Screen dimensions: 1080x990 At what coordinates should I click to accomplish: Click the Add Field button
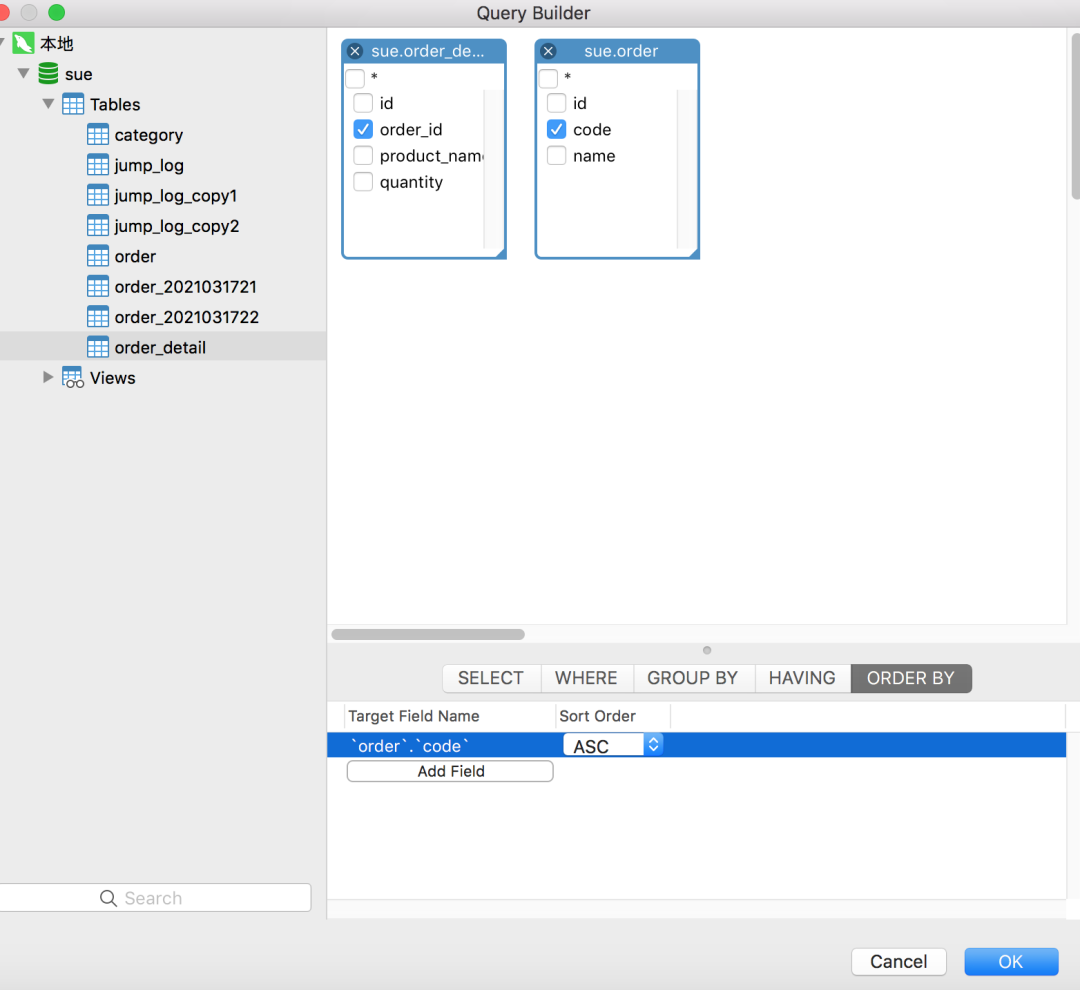click(450, 771)
